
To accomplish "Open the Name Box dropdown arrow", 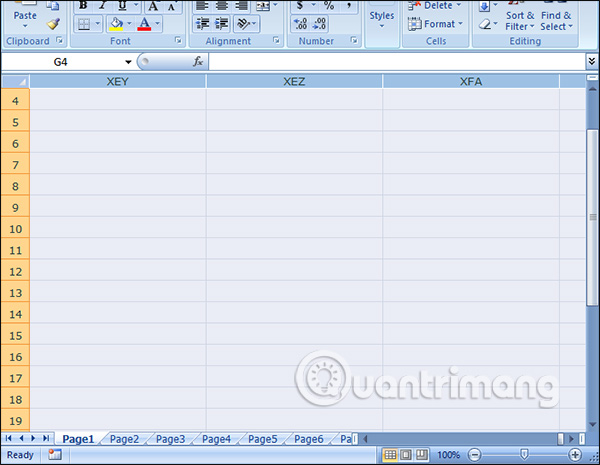I will (128, 62).
